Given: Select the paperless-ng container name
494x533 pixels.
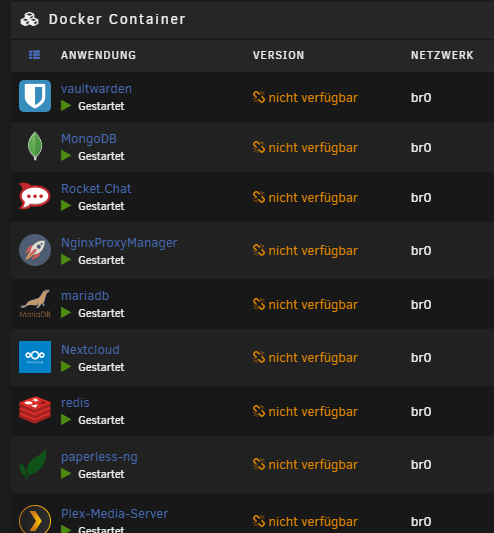Looking at the screenshot, I should 99,457.
